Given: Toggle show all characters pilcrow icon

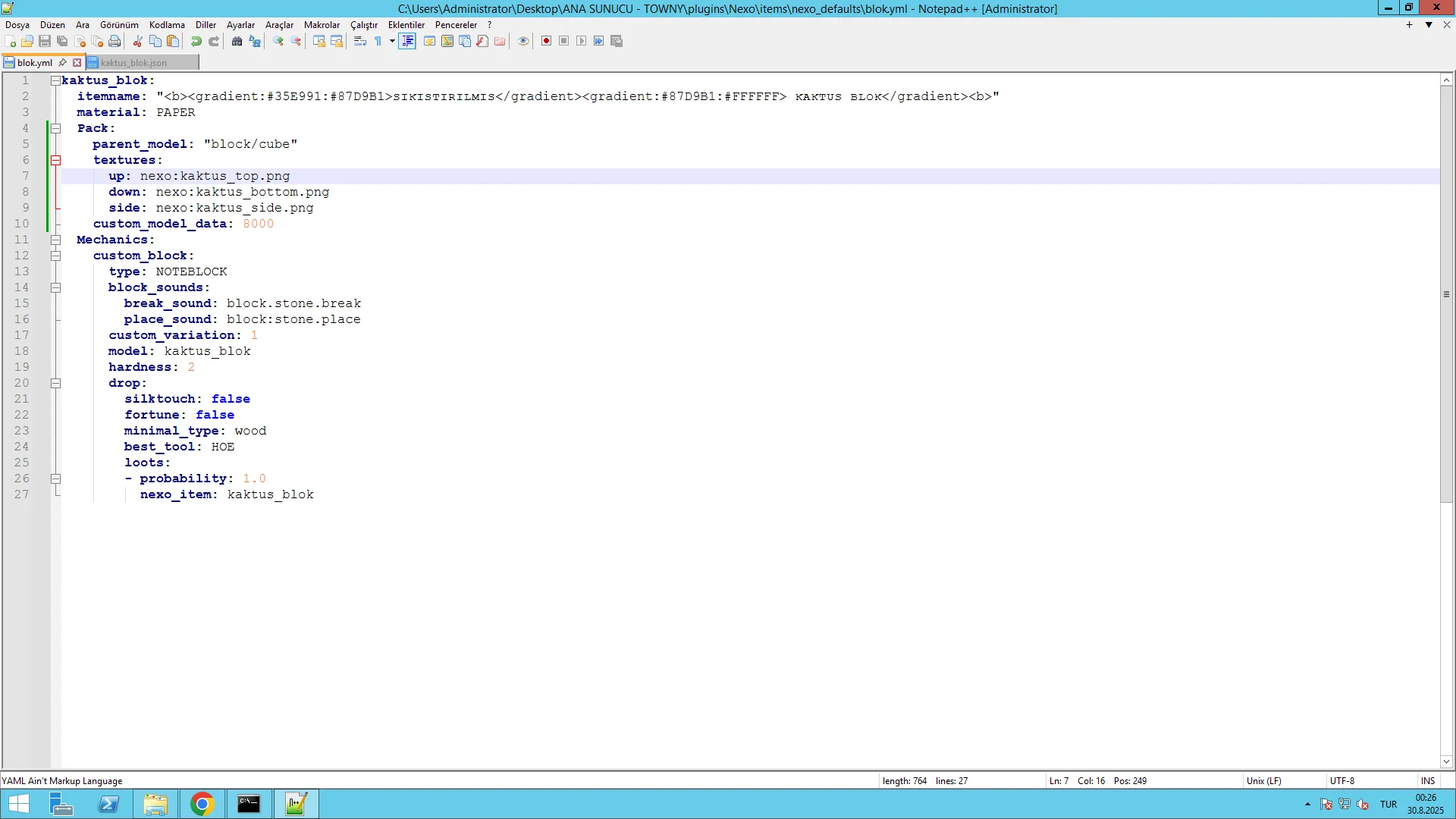Looking at the screenshot, I should (x=378, y=41).
